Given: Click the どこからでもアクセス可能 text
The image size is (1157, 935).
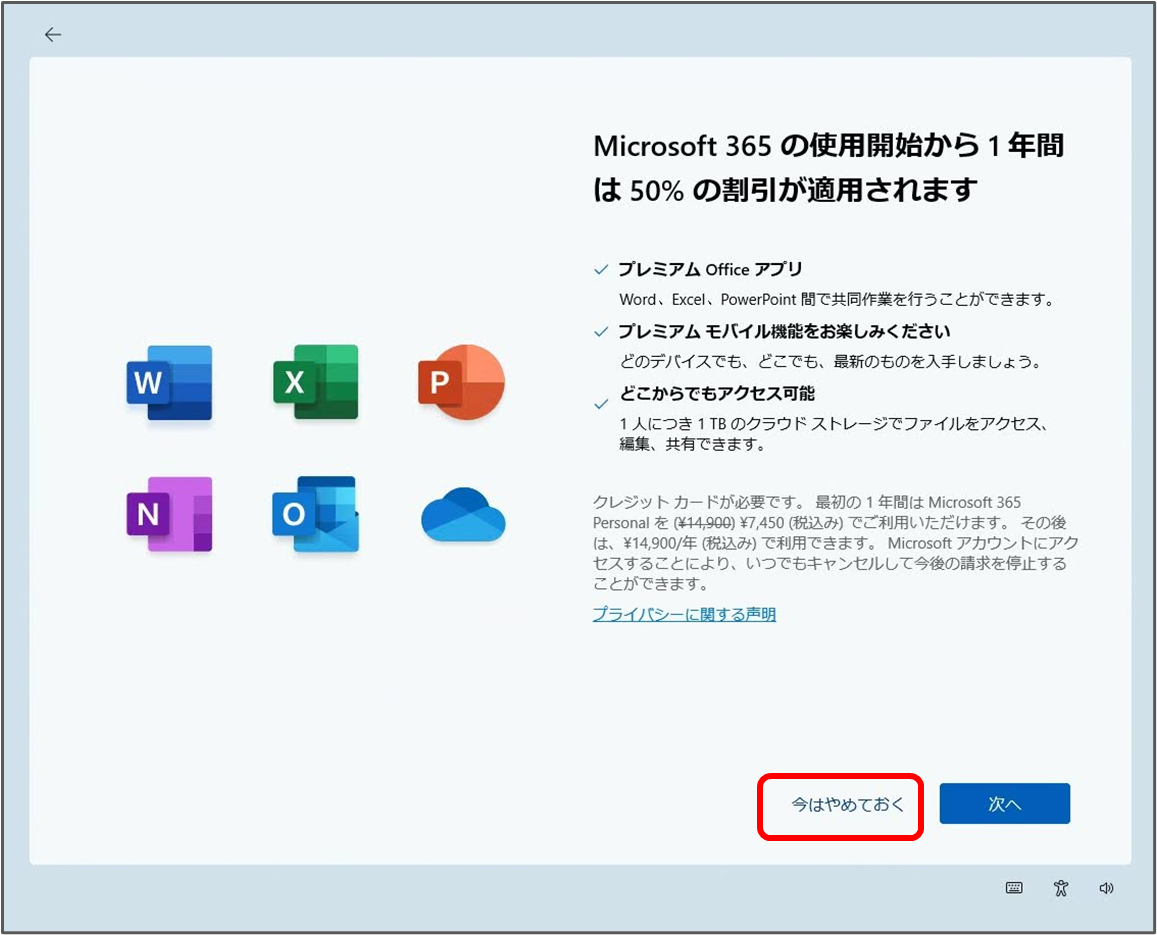Looking at the screenshot, I should [x=716, y=393].
